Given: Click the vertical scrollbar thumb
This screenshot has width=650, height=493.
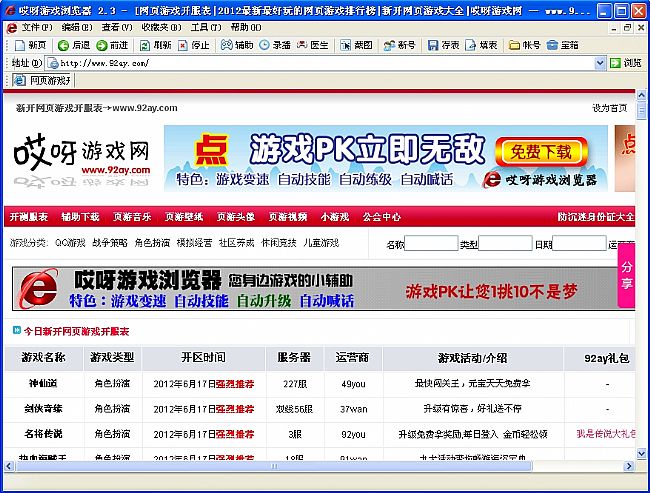Looking at the screenshot, I should point(641,111).
